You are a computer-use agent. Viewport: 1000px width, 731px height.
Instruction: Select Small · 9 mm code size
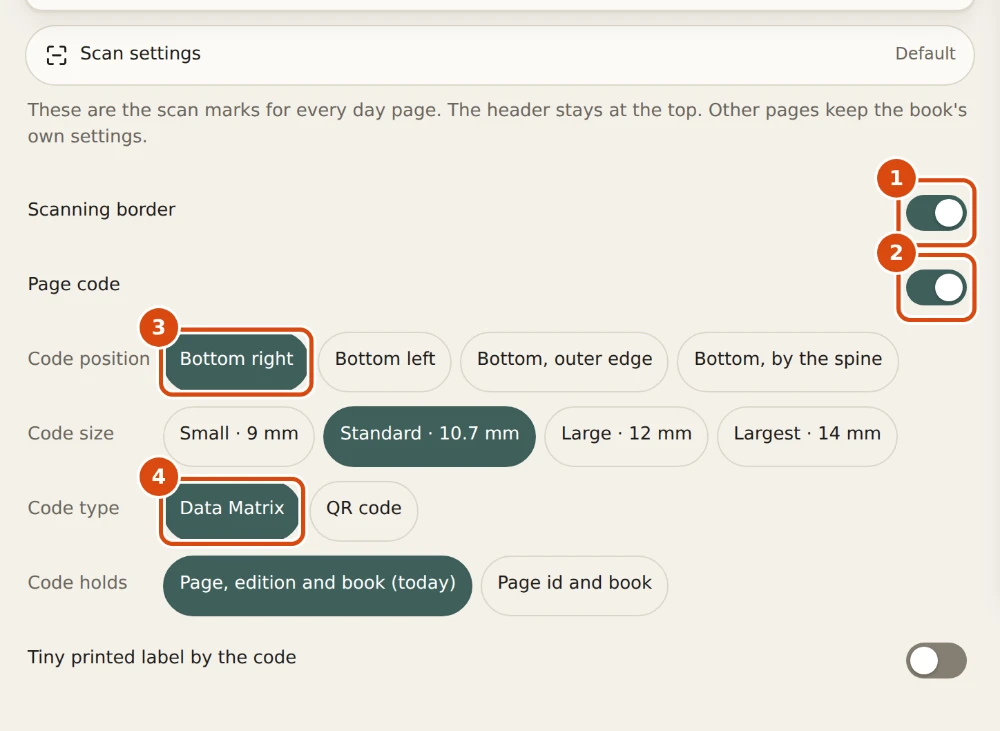[x=239, y=436]
